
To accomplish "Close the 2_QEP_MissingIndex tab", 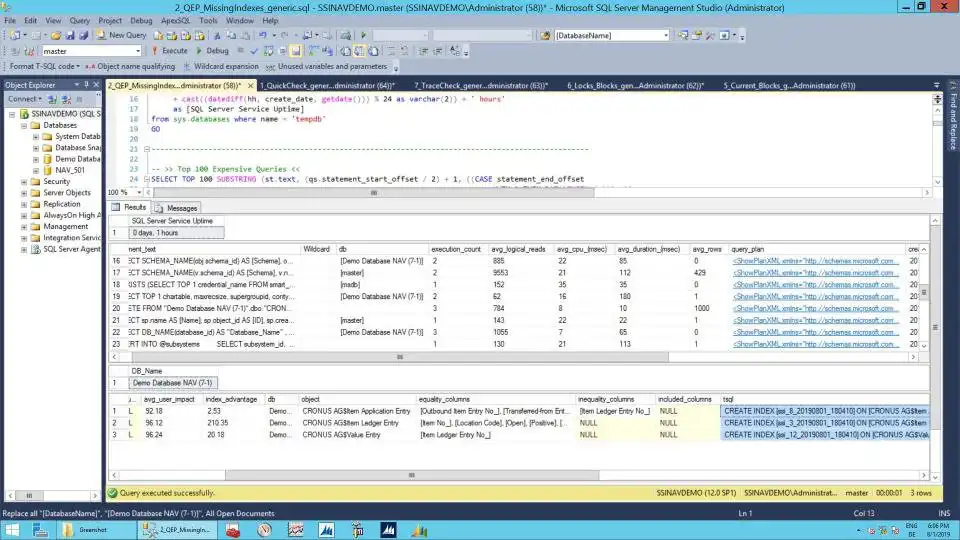I will click(250, 86).
